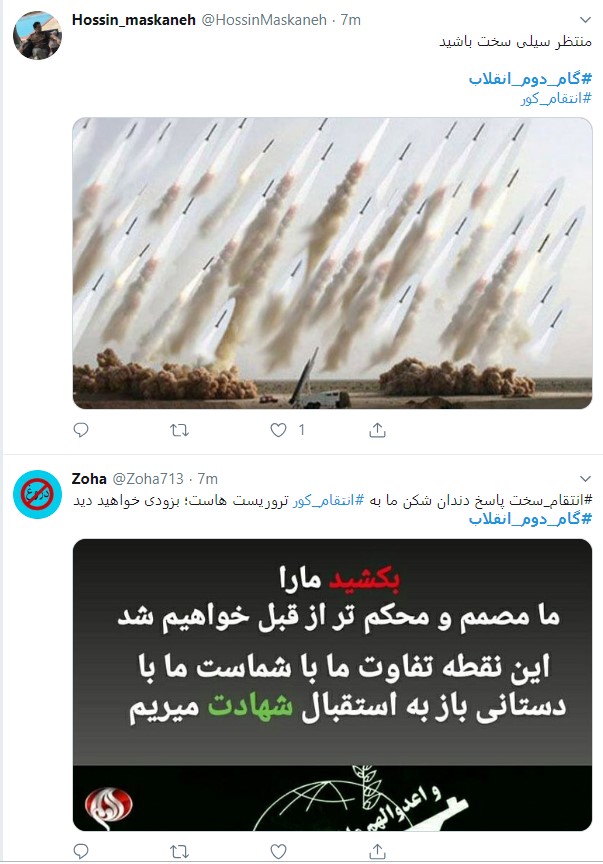Like Zoha's tweet with heart icon
The image size is (603, 864).
pyautogui.click(x=278, y=851)
